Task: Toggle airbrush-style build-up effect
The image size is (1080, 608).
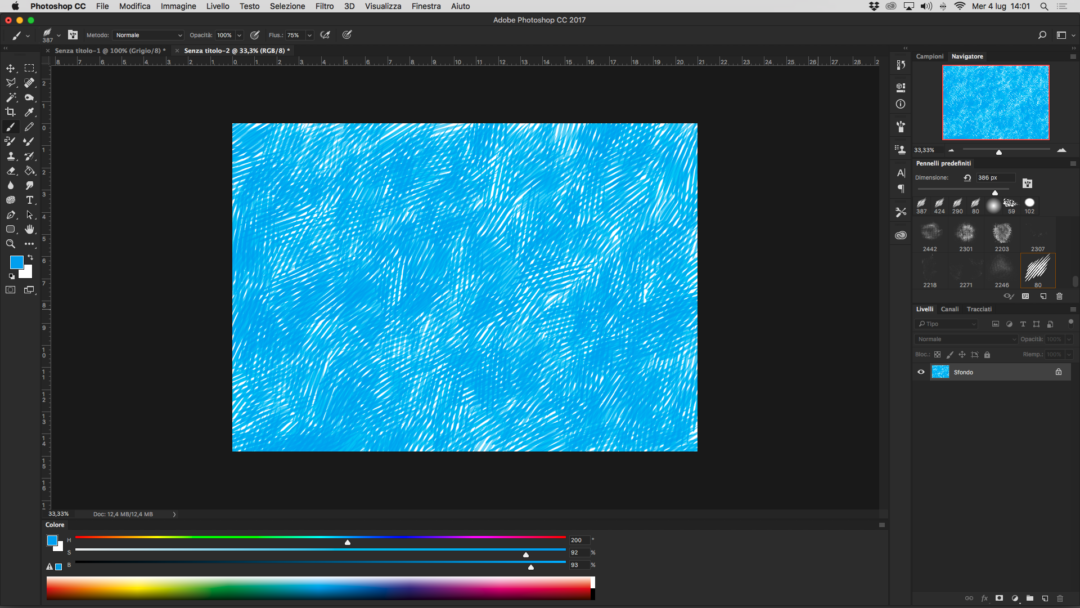Action: click(x=325, y=35)
